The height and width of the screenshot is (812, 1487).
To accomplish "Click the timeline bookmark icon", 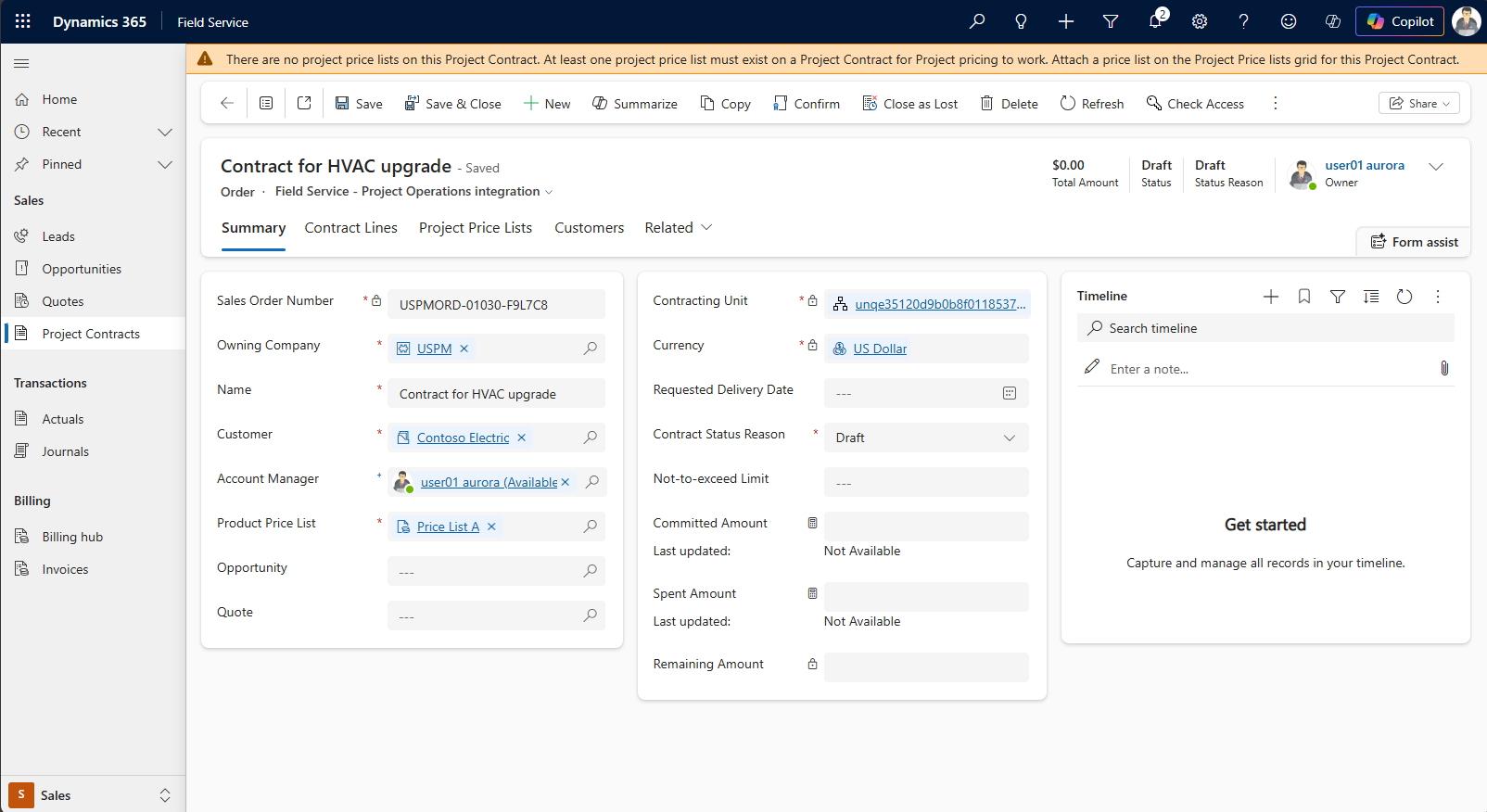I will pyautogui.click(x=1304, y=297).
